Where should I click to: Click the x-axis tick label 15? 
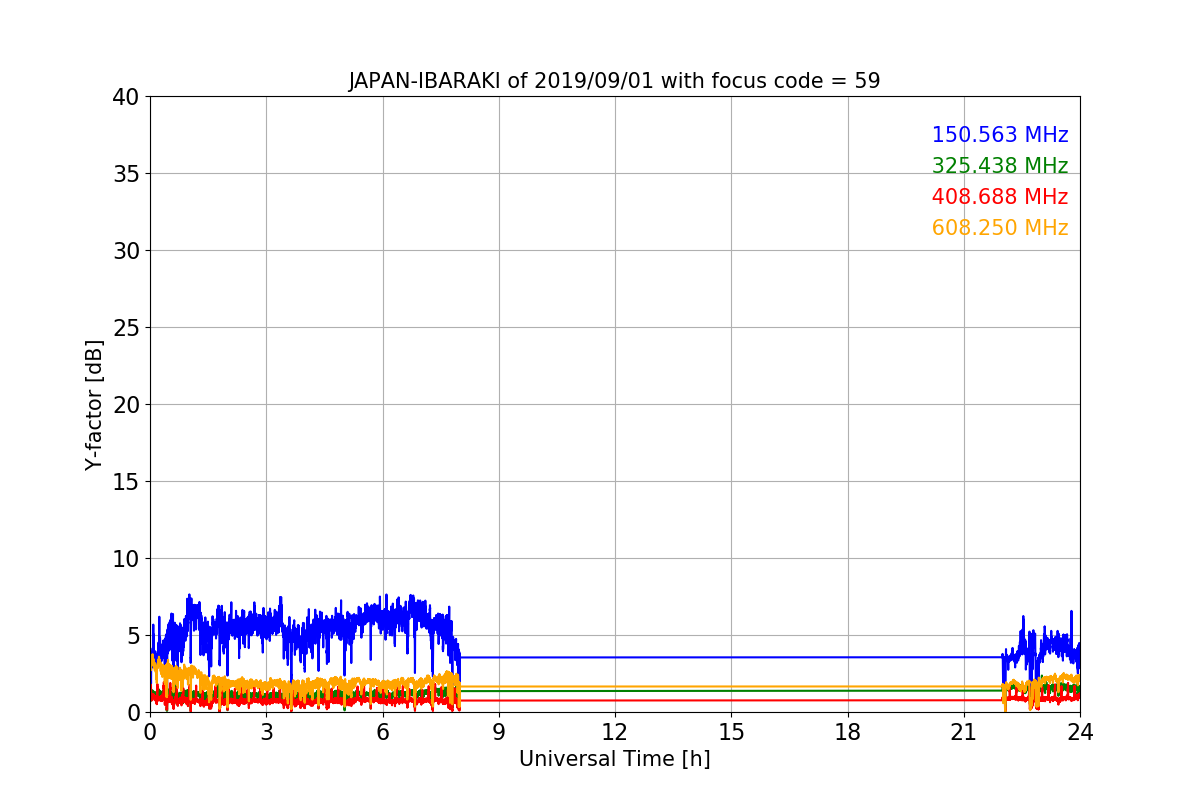(x=731, y=732)
